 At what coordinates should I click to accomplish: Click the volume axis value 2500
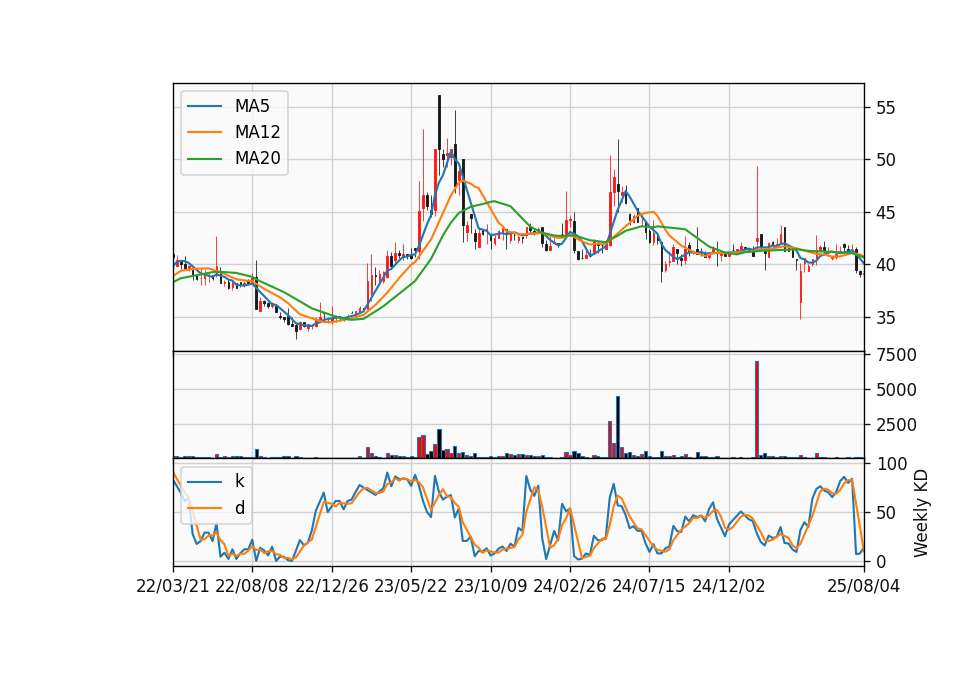coord(896,425)
